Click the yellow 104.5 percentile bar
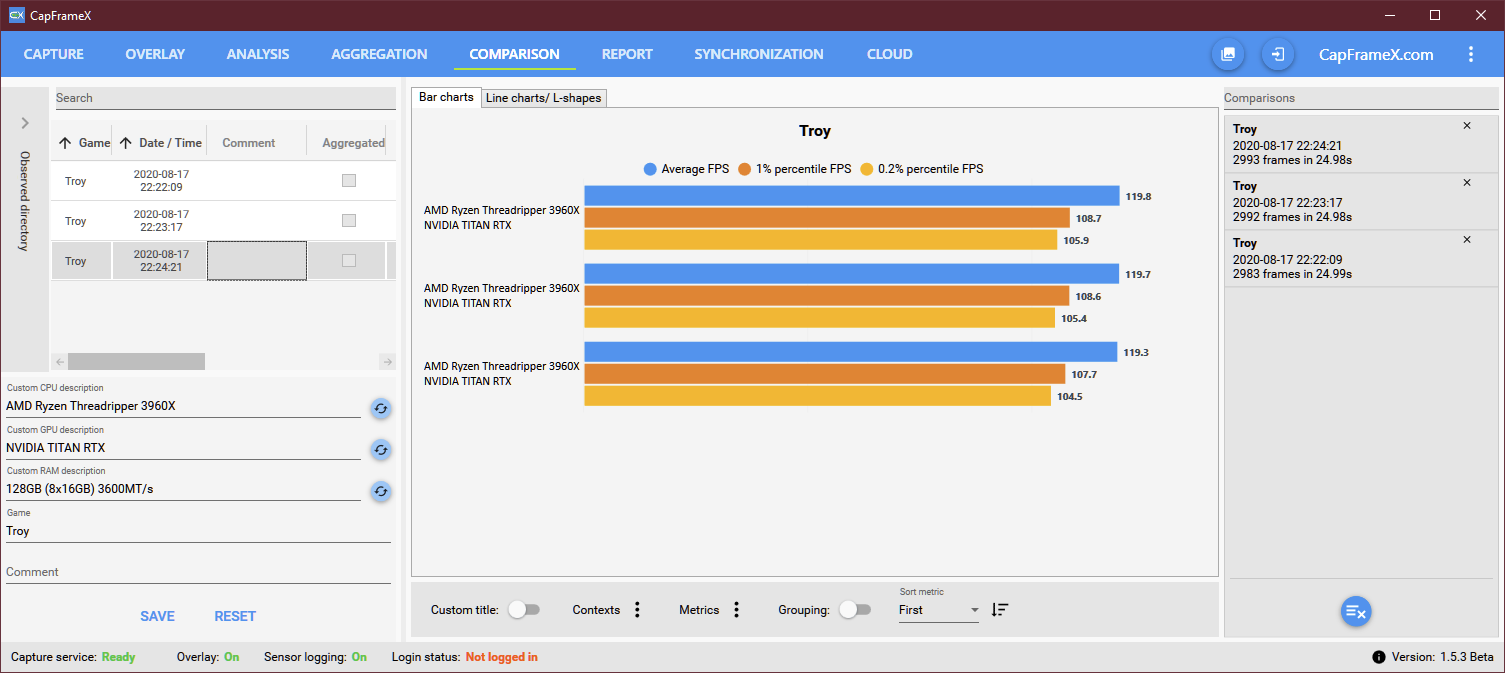This screenshot has height=673, width=1505. [818, 396]
